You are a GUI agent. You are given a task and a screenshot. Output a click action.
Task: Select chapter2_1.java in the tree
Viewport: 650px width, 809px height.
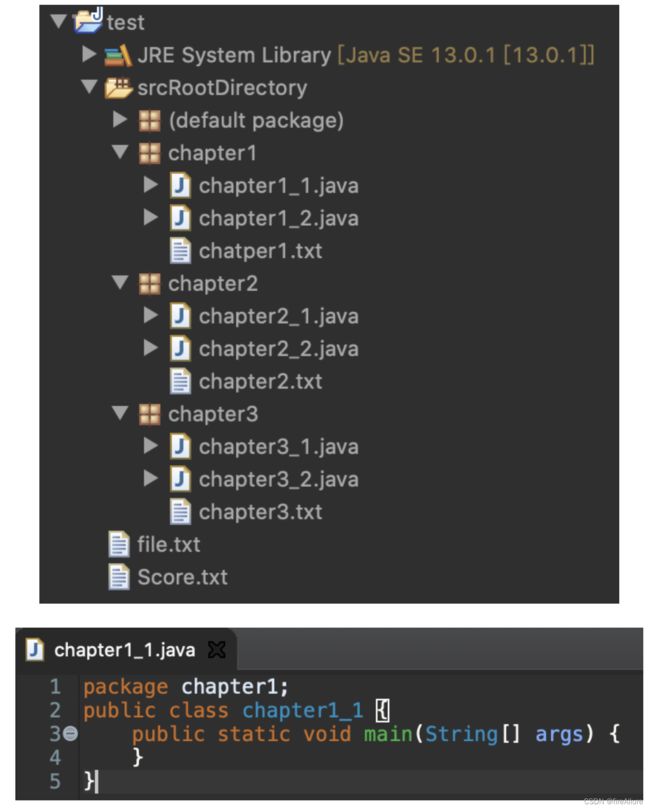(x=279, y=316)
